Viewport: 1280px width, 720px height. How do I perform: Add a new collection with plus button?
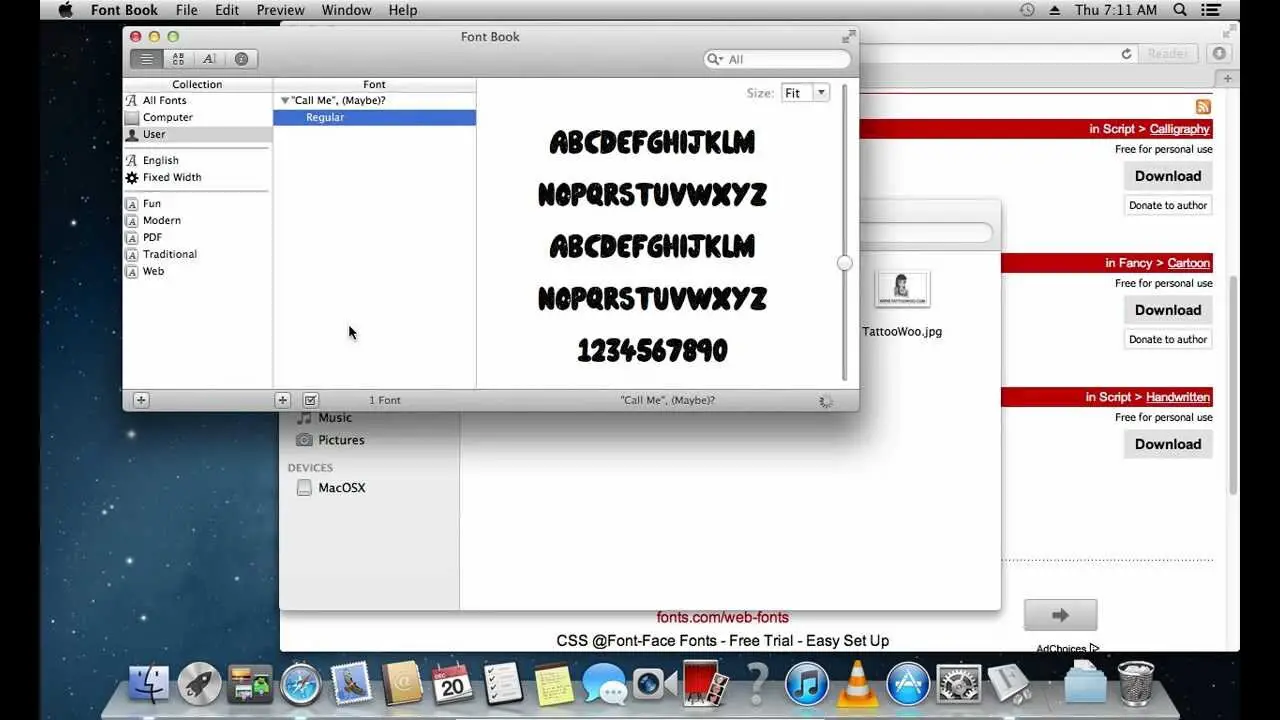pyautogui.click(x=141, y=400)
